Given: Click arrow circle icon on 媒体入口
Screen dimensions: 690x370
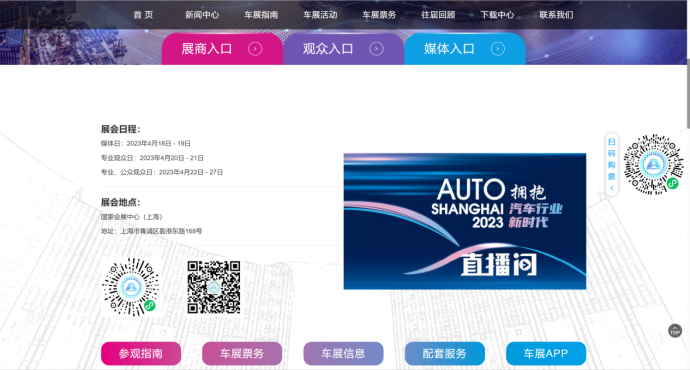Looking at the screenshot, I should 498,49.
